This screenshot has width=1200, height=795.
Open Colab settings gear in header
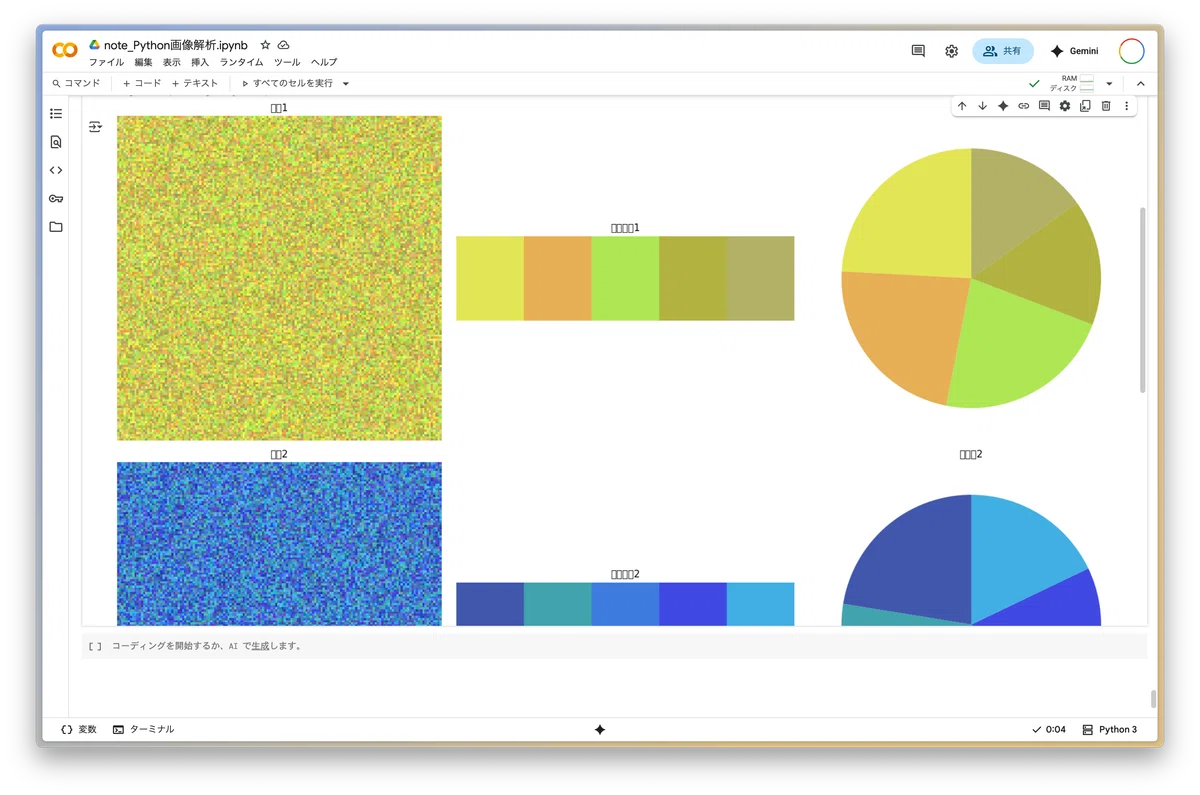[951, 51]
